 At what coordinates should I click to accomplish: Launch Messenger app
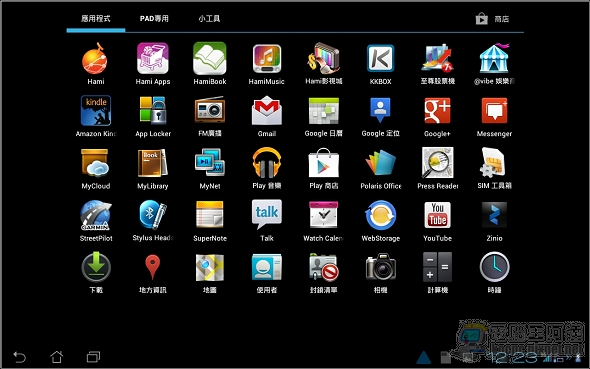click(494, 116)
